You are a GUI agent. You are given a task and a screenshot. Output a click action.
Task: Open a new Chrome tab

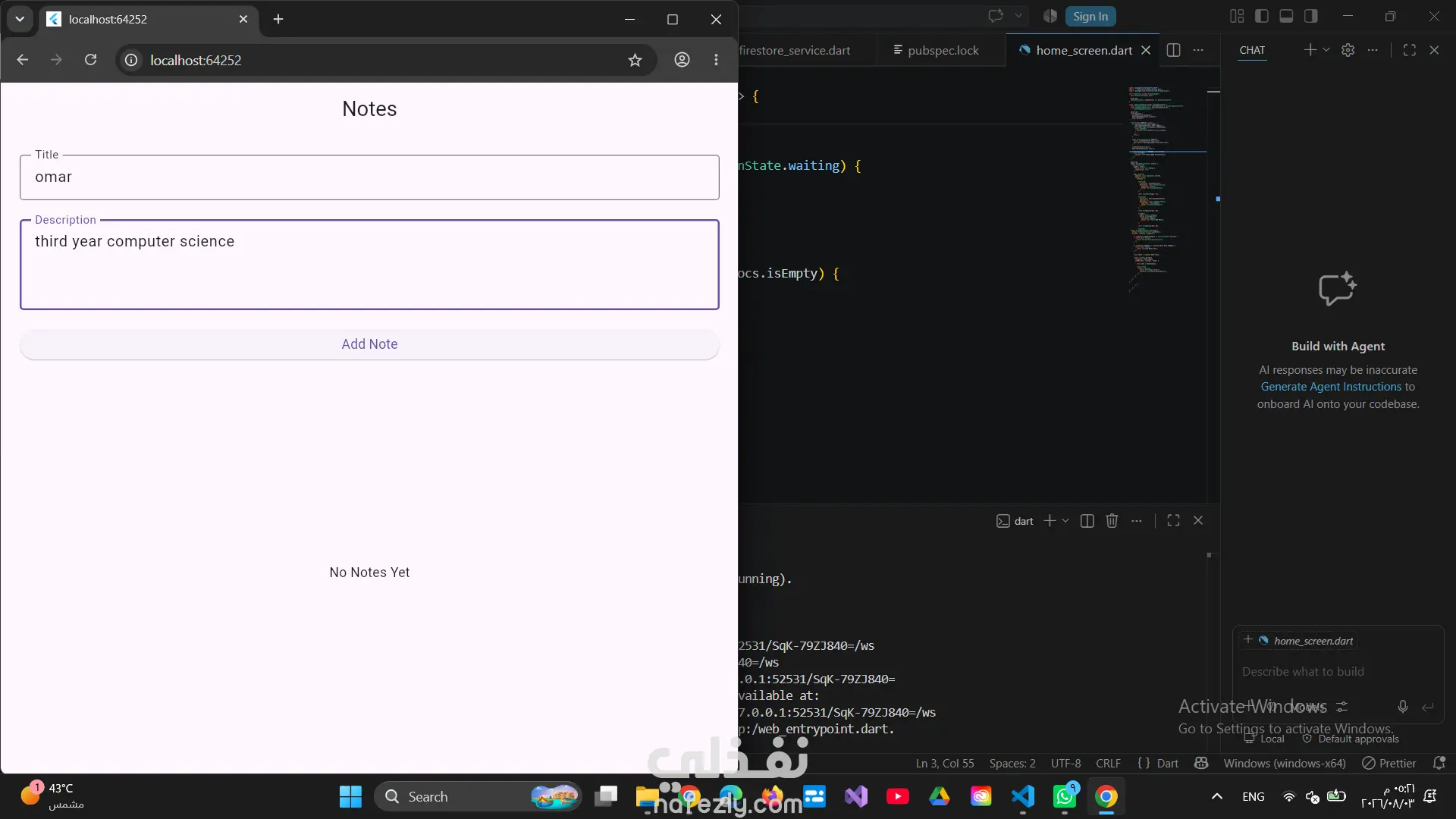[x=278, y=19]
